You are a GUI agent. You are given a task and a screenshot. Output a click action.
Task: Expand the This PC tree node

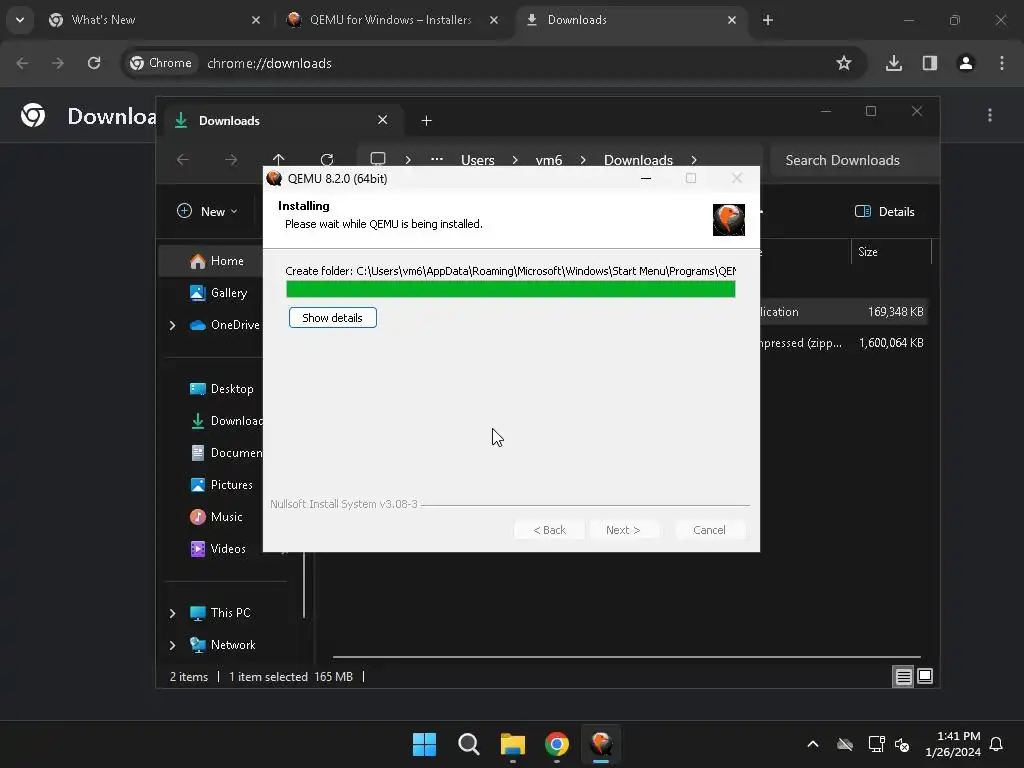172,613
